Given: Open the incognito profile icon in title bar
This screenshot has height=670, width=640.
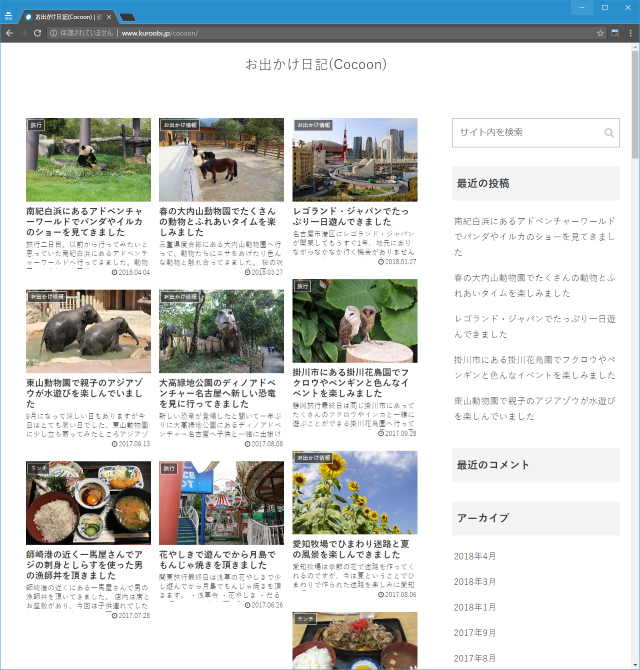Looking at the screenshot, I should [9, 17].
